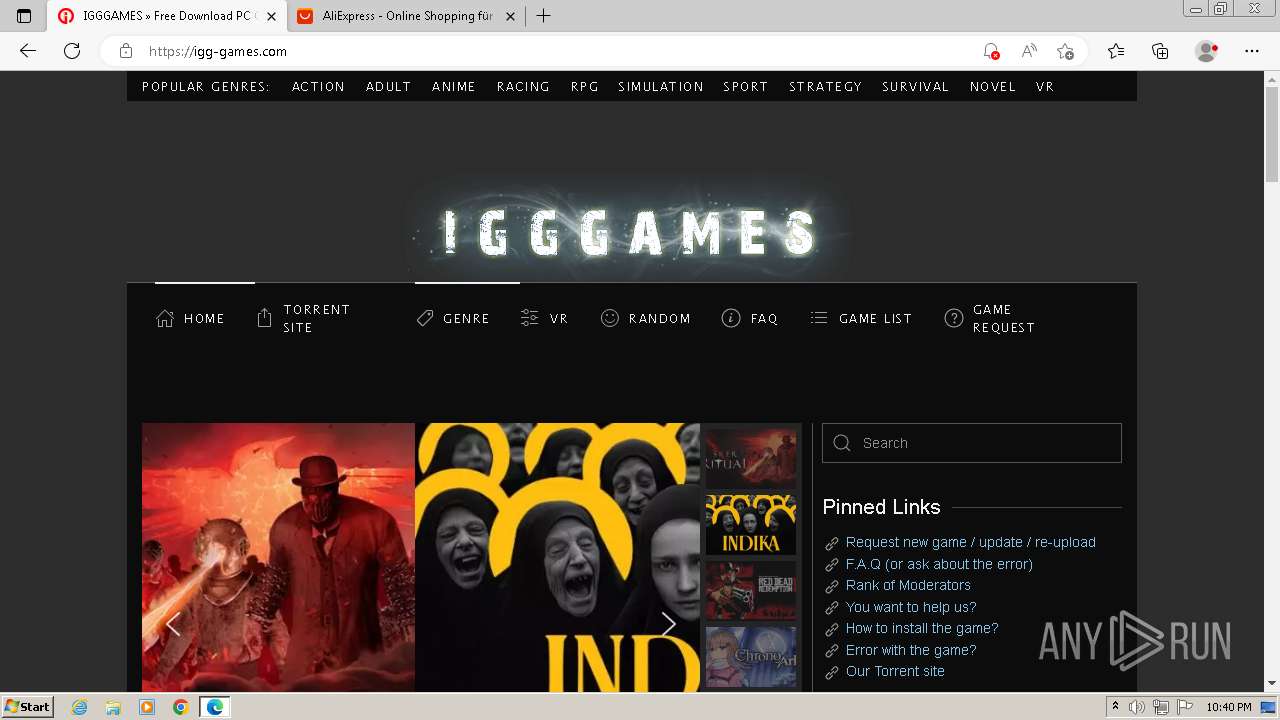Image resolution: width=1280 pixels, height=720 pixels.
Task: Show previous slide with left arrow
Action: [173, 624]
